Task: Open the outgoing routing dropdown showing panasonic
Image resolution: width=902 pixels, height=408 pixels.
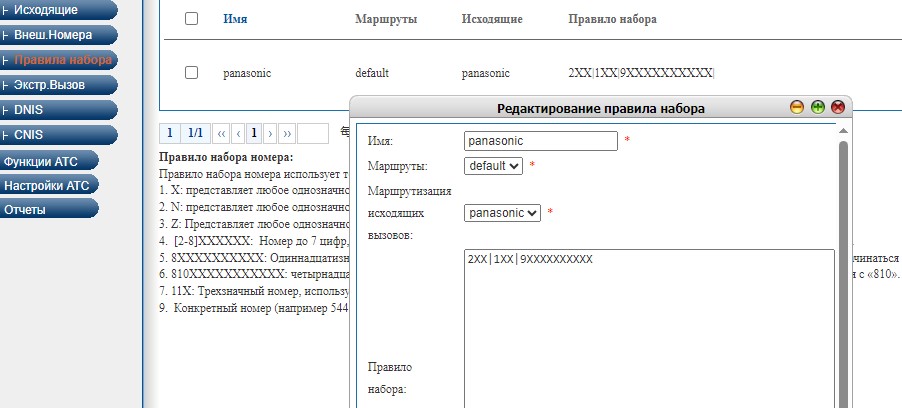Action: coord(503,213)
